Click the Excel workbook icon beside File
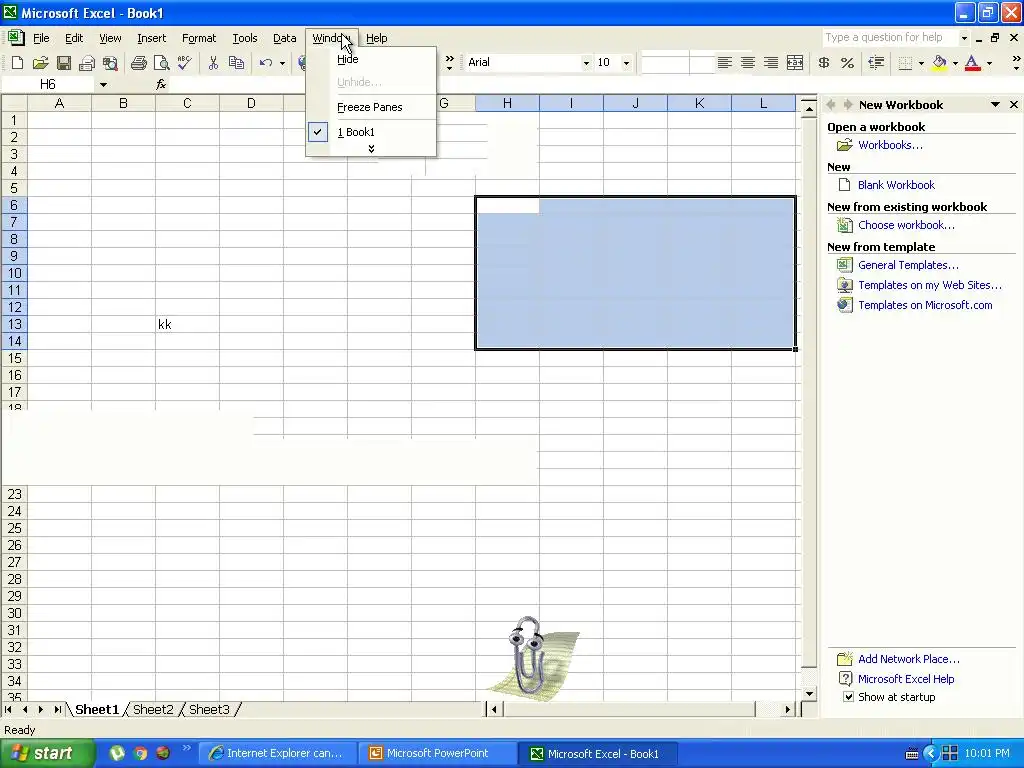 16,38
